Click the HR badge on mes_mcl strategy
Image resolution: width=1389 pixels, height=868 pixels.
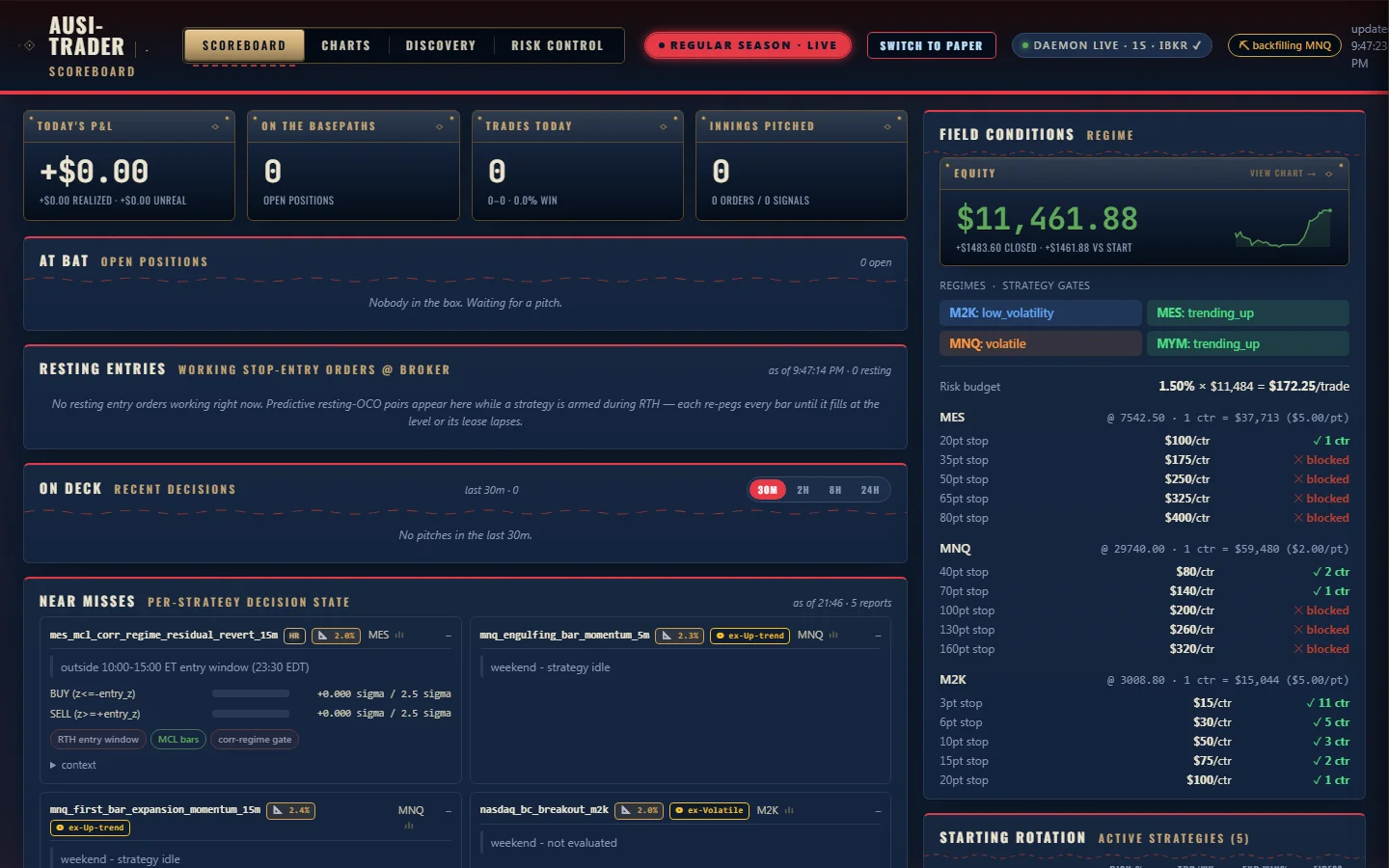[x=294, y=636]
